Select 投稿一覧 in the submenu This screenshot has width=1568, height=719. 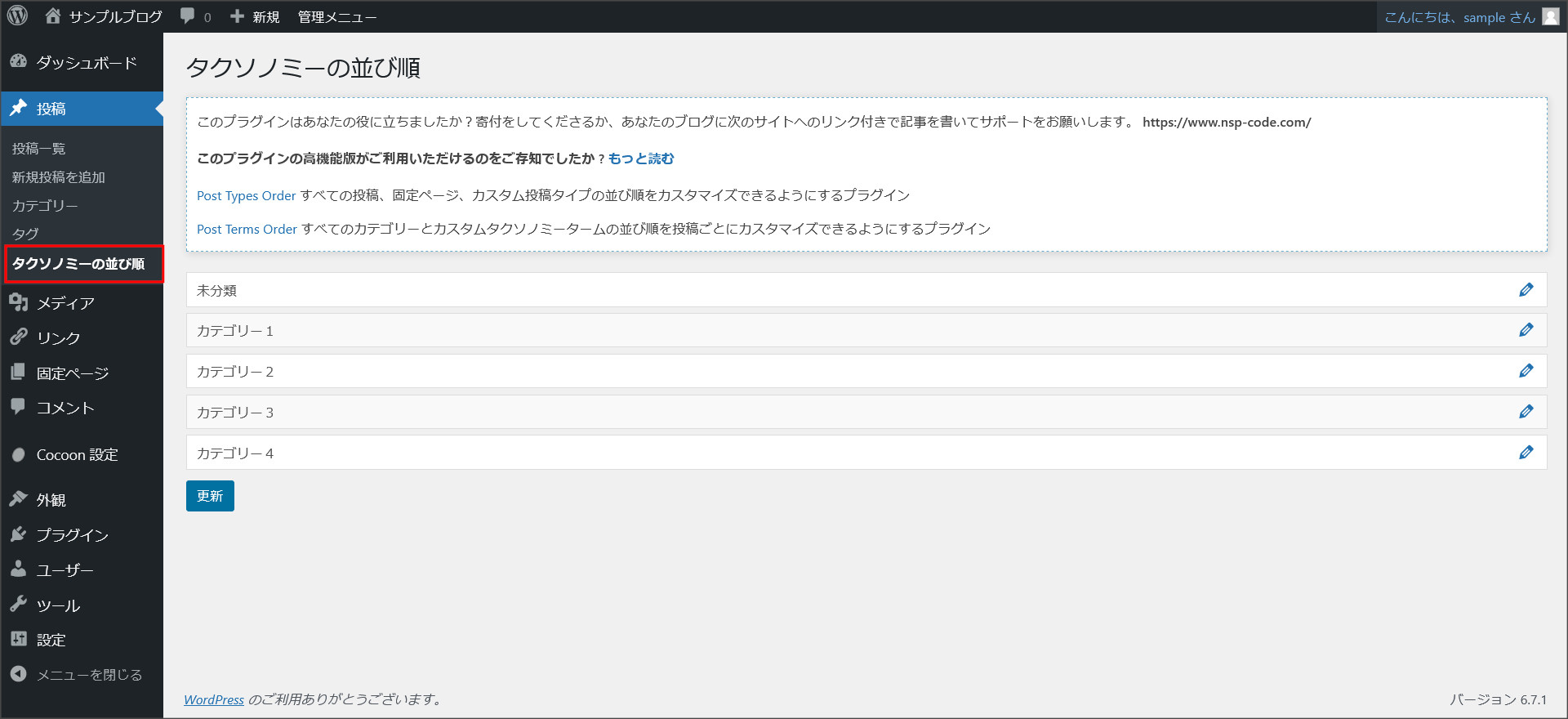tap(38, 149)
